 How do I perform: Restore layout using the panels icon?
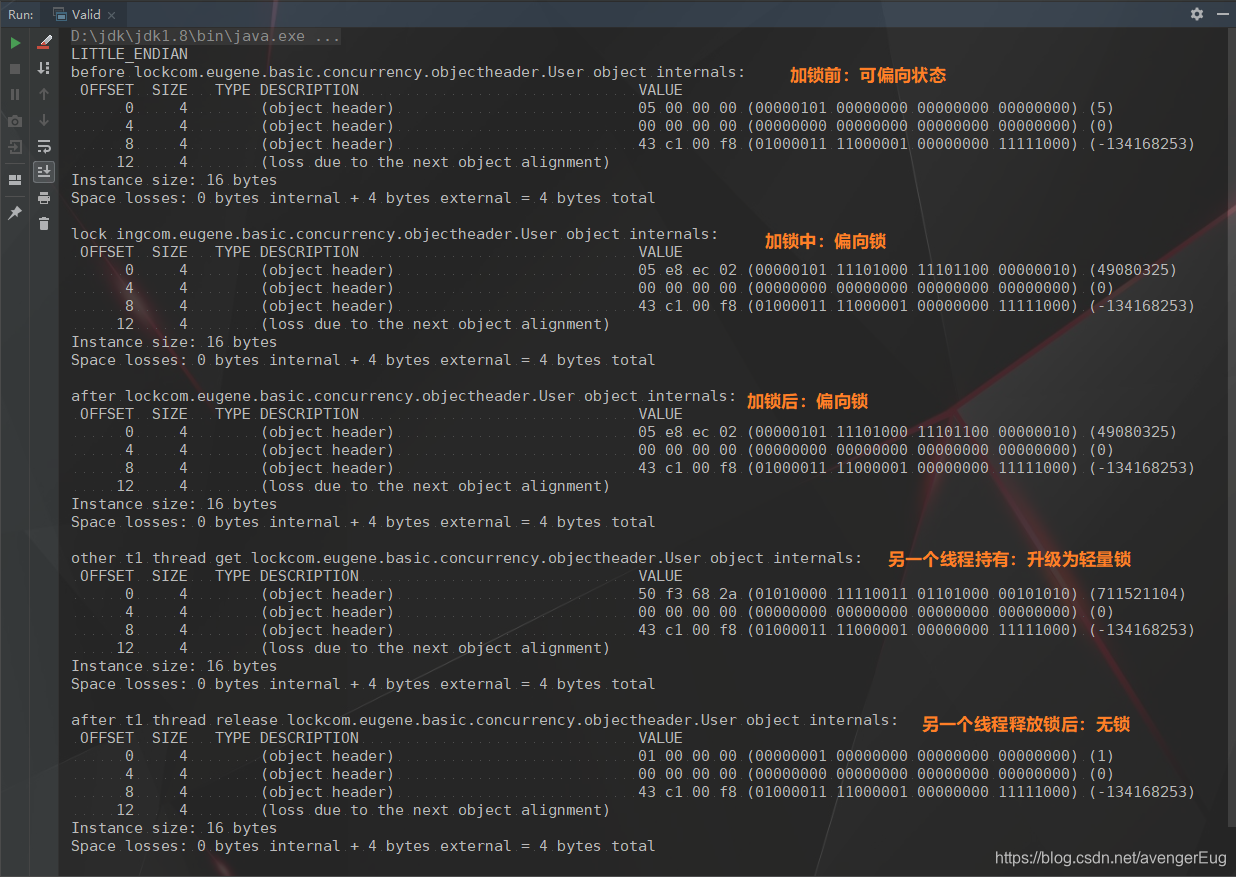[15, 180]
